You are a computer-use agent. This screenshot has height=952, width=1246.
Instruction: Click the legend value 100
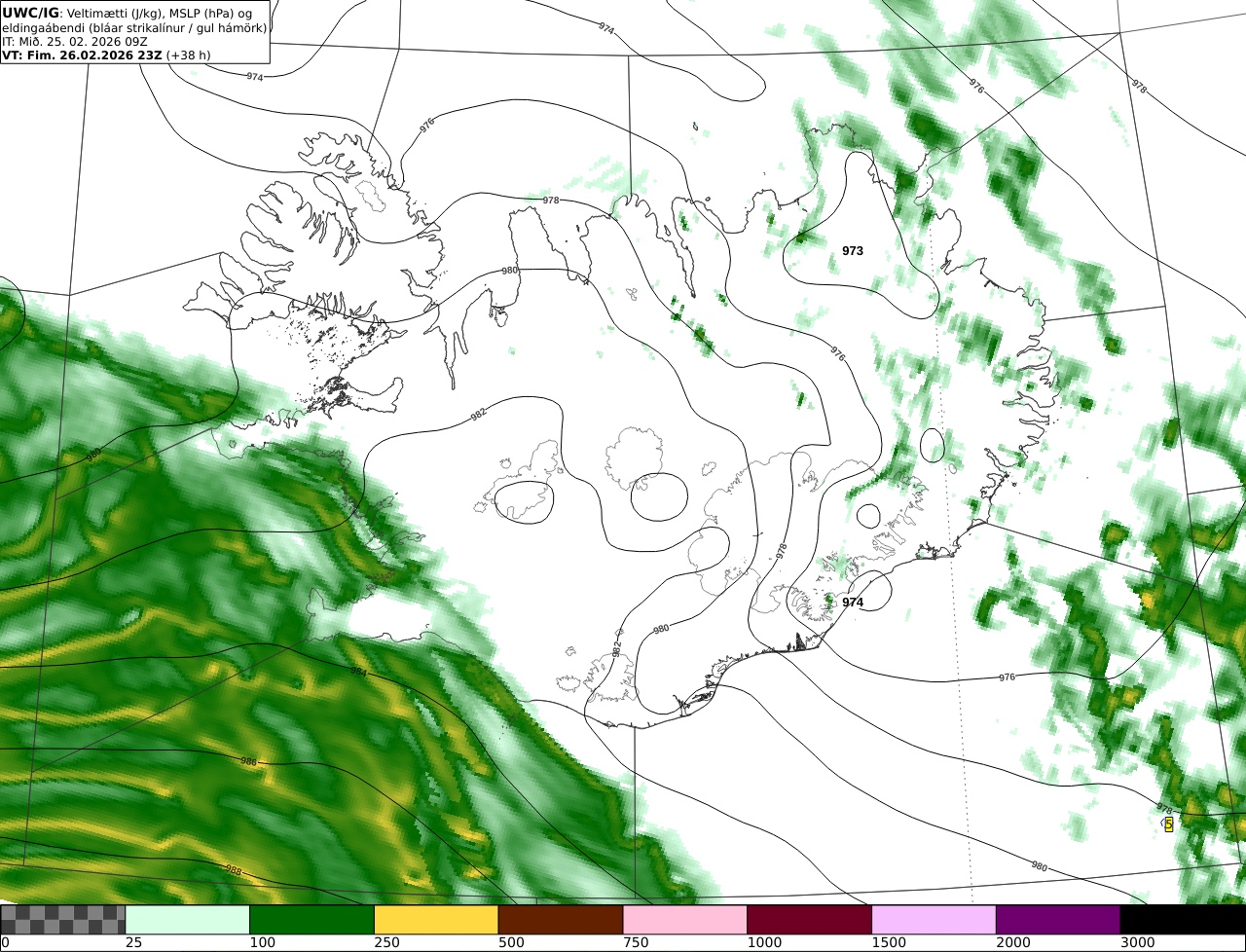pyautogui.click(x=261, y=943)
